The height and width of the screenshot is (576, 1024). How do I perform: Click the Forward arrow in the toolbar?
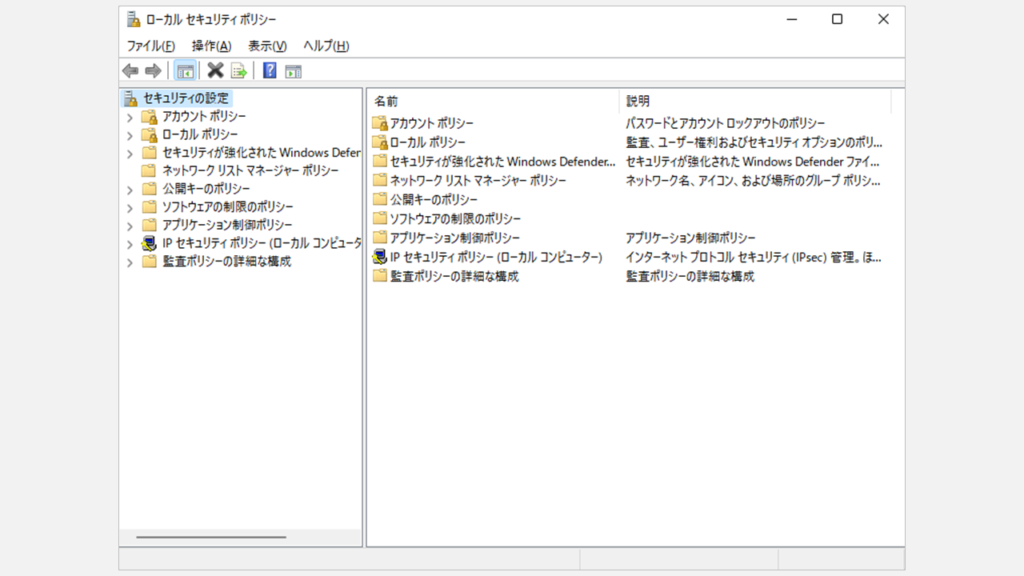[153, 71]
